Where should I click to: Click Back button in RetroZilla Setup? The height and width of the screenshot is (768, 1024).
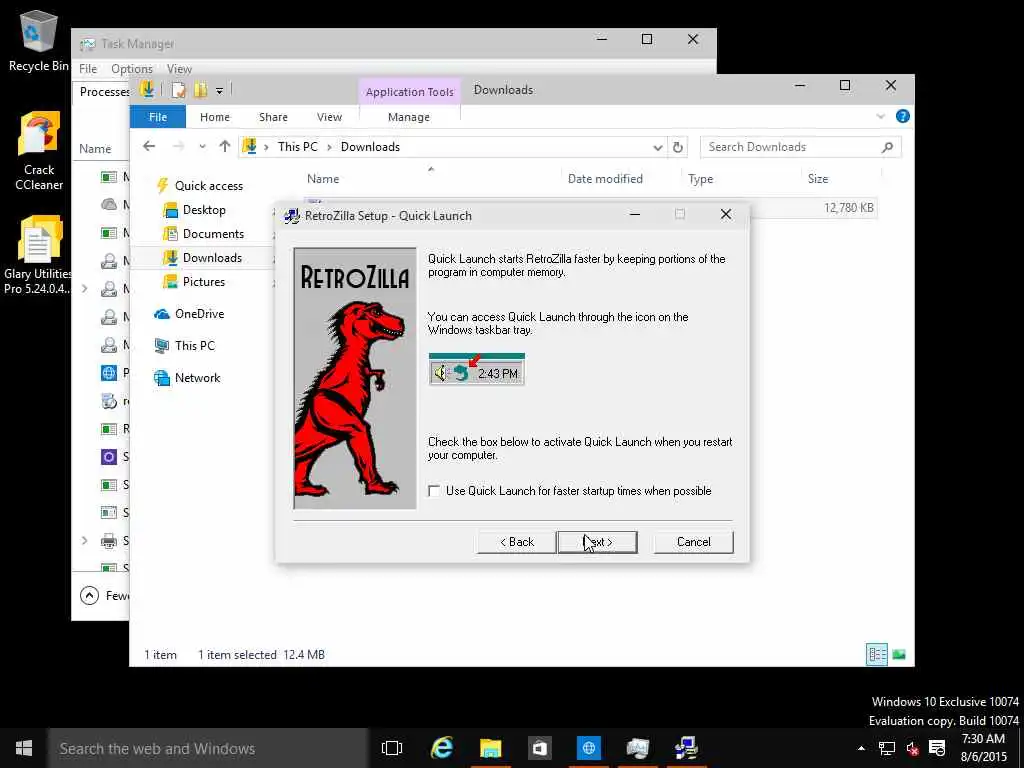tap(517, 542)
